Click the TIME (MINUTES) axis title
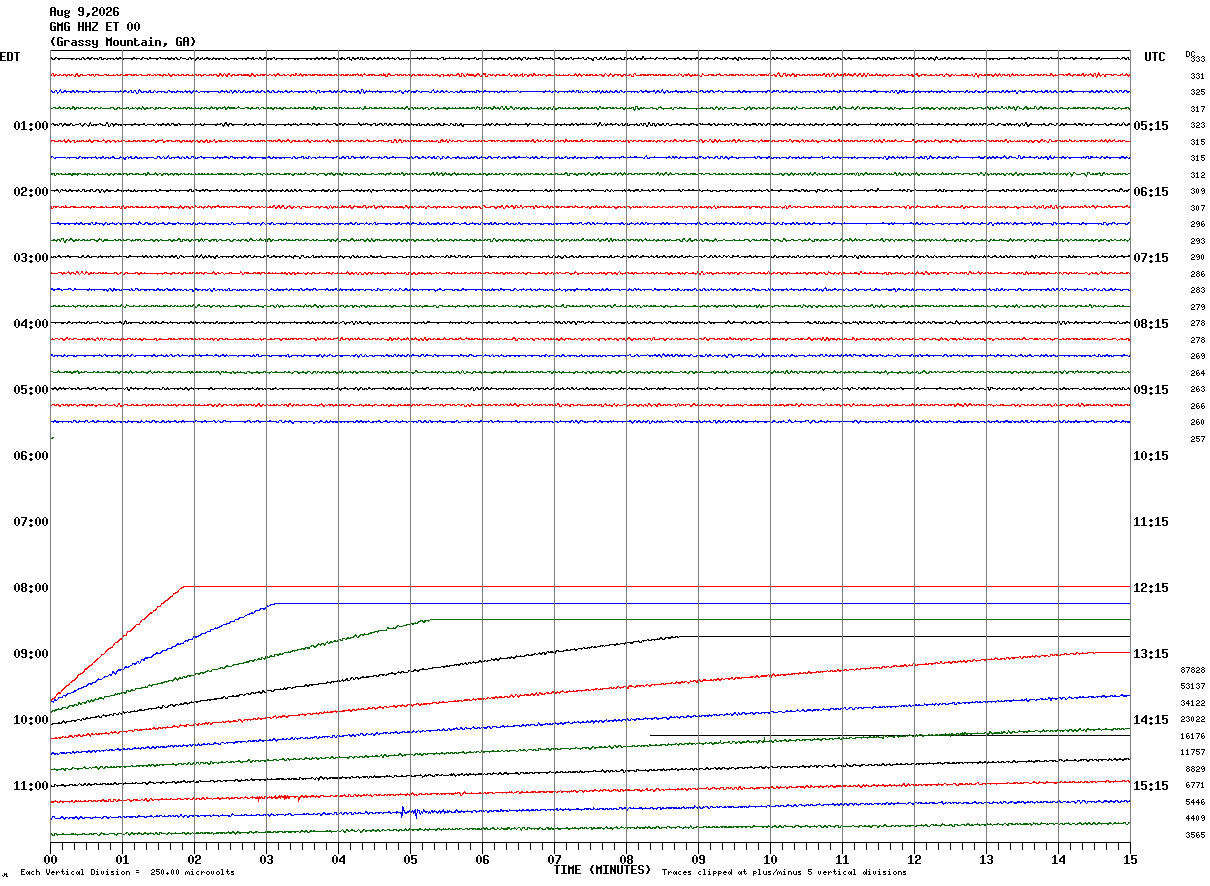Viewport: 1210px width, 886px height. click(x=602, y=870)
